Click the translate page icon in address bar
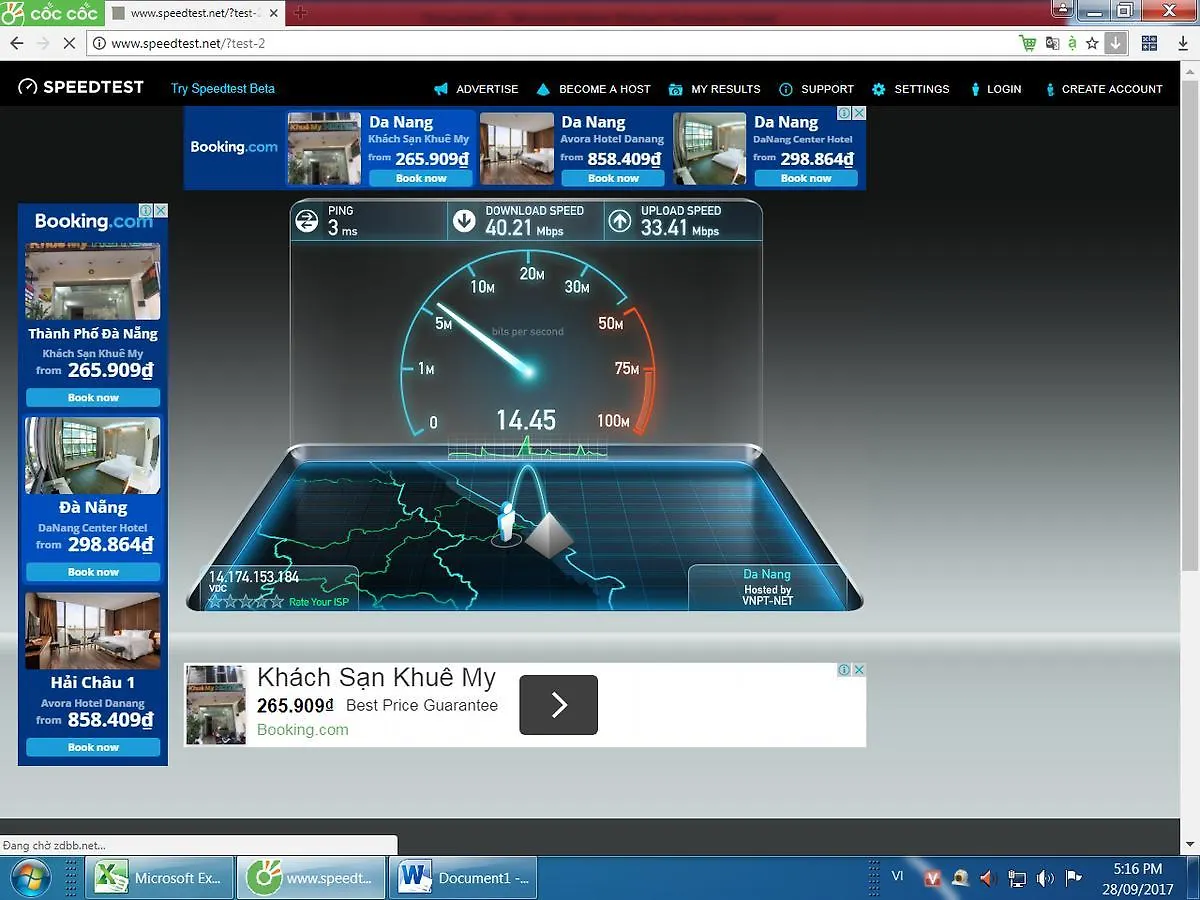The height and width of the screenshot is (900, 1200). 1052,43
